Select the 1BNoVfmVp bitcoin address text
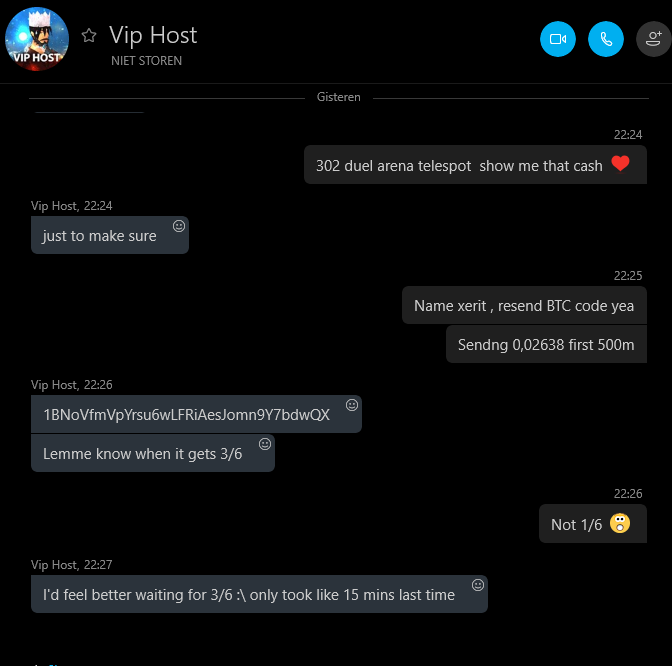This screenshot has width=672, height=666. 186,415
